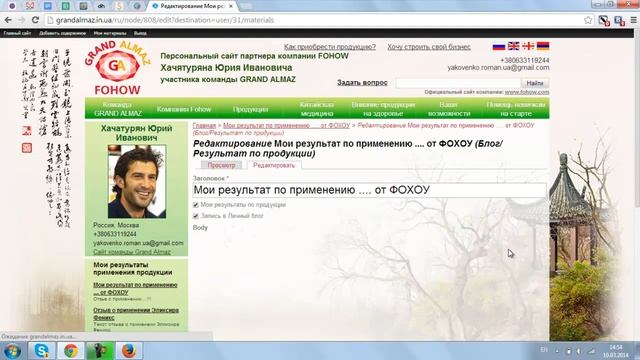Open the pen-shaped browser extension icon

604,20
